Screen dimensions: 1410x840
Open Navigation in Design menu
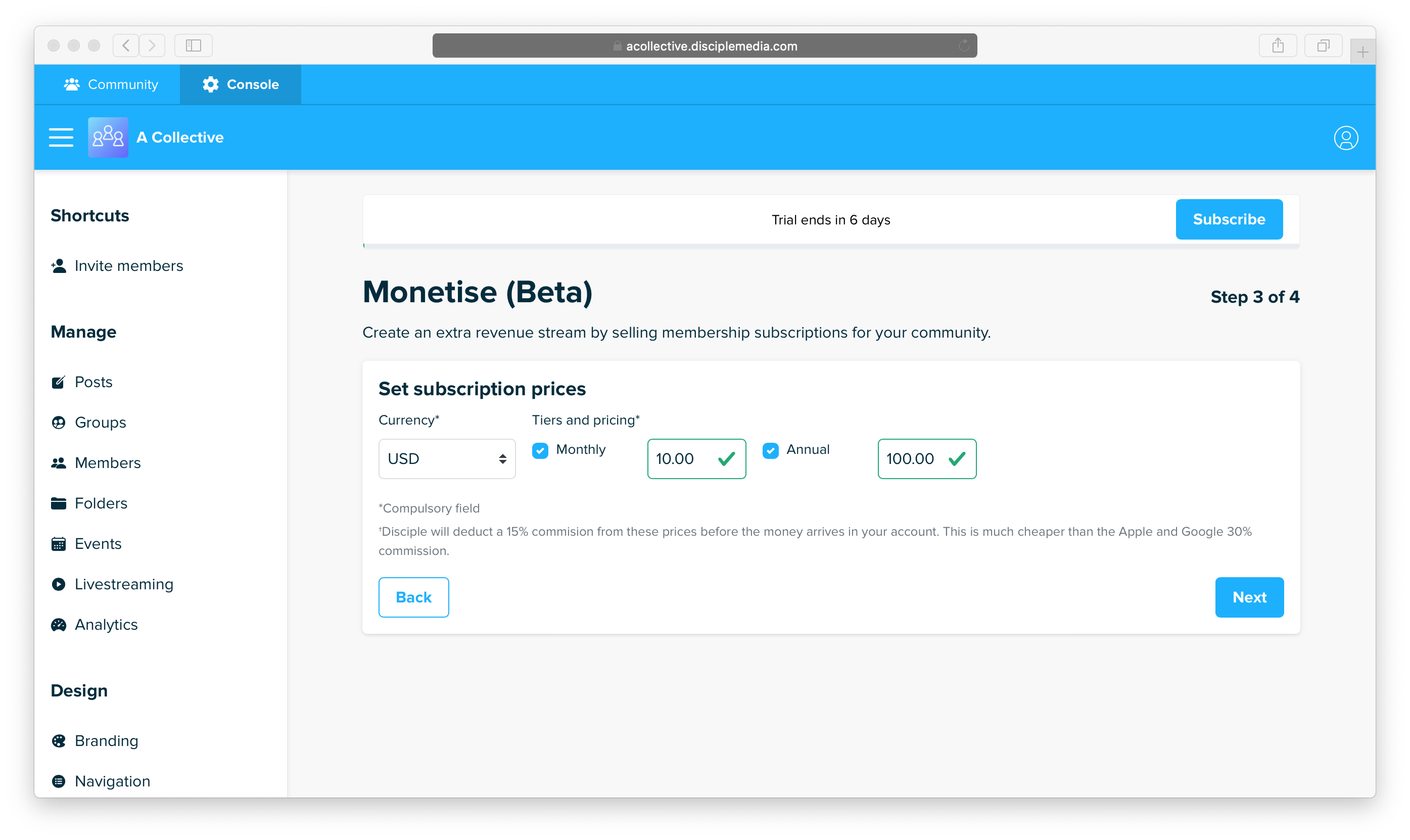(101, 781)
